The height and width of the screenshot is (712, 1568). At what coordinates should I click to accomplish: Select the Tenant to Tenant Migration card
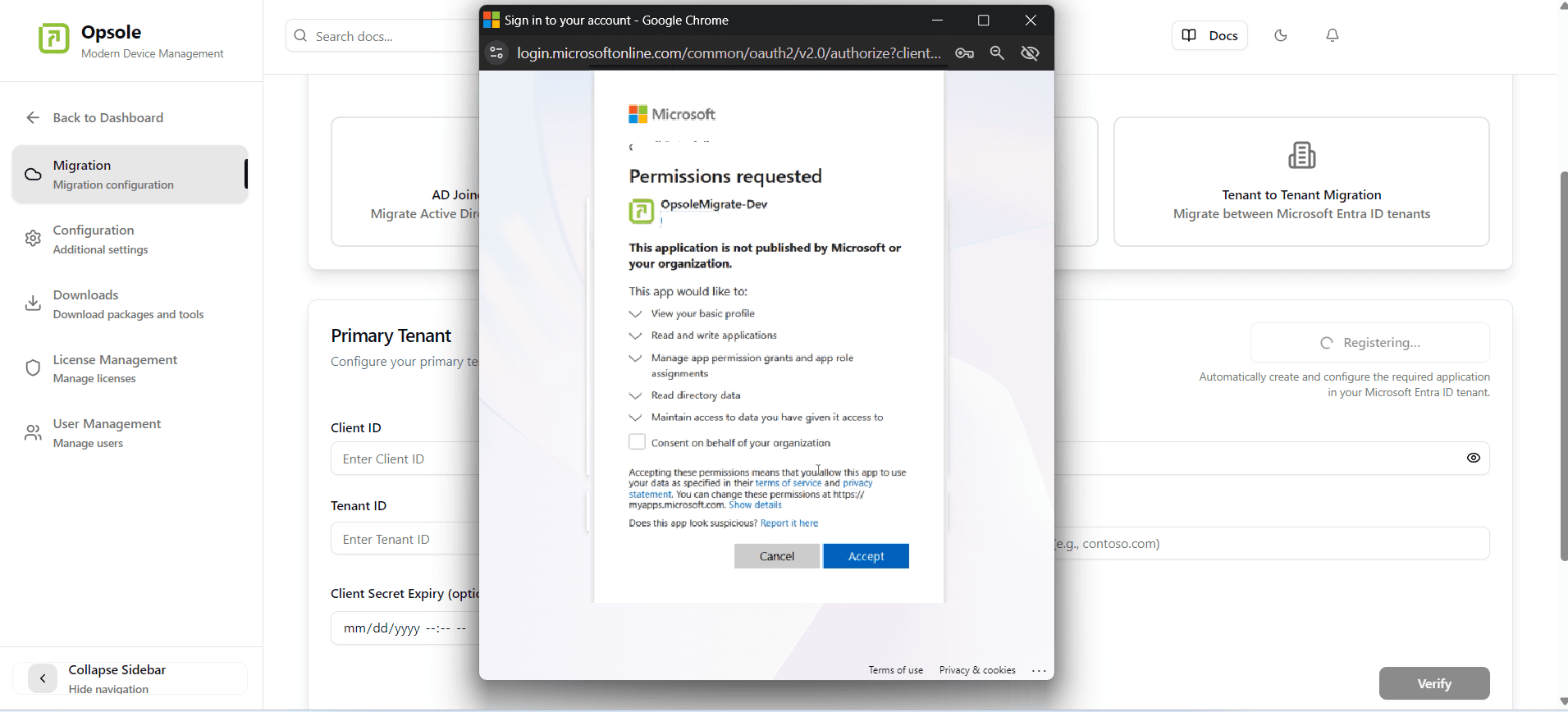tap(1301, 181)
